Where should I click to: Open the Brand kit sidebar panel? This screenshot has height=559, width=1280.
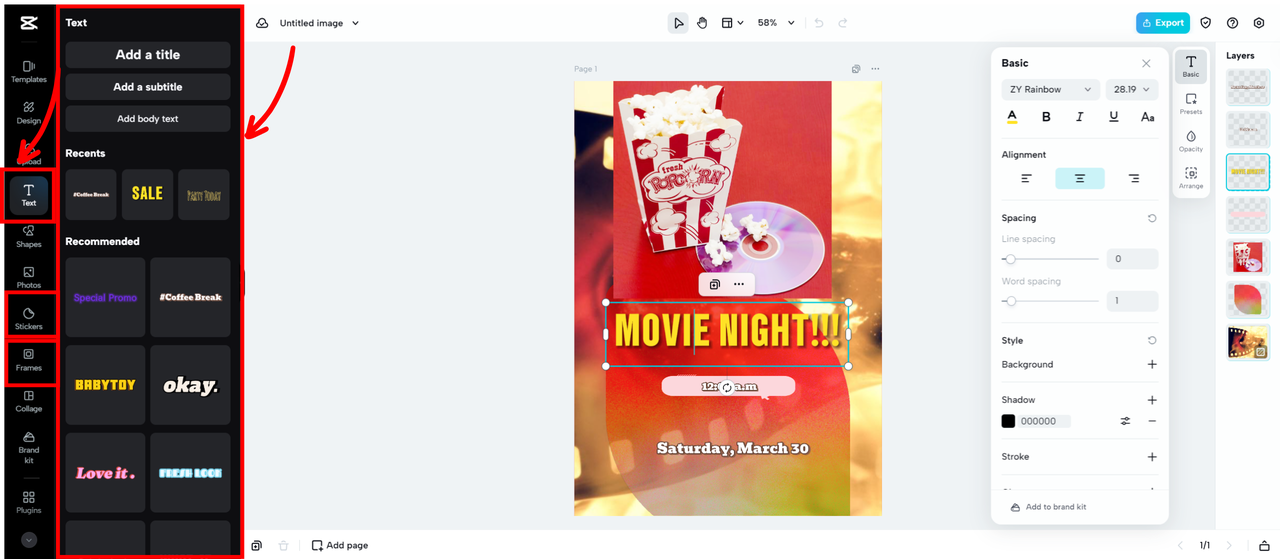click(28, 446)
